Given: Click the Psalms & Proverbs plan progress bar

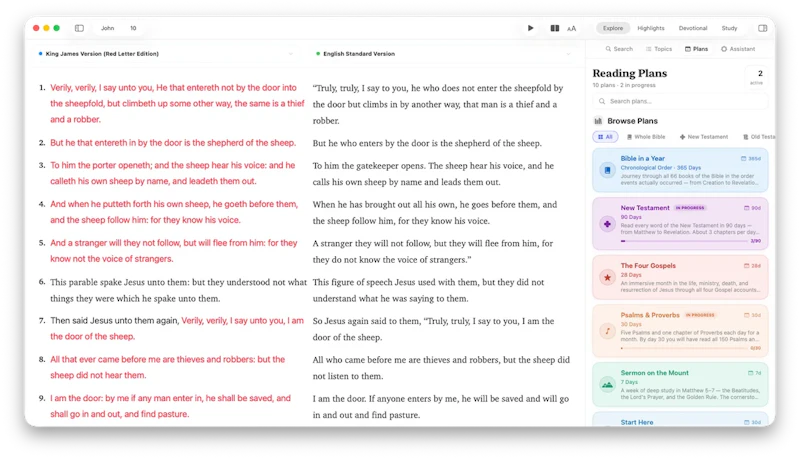Looking at the screenshot, I should point(684,348).
